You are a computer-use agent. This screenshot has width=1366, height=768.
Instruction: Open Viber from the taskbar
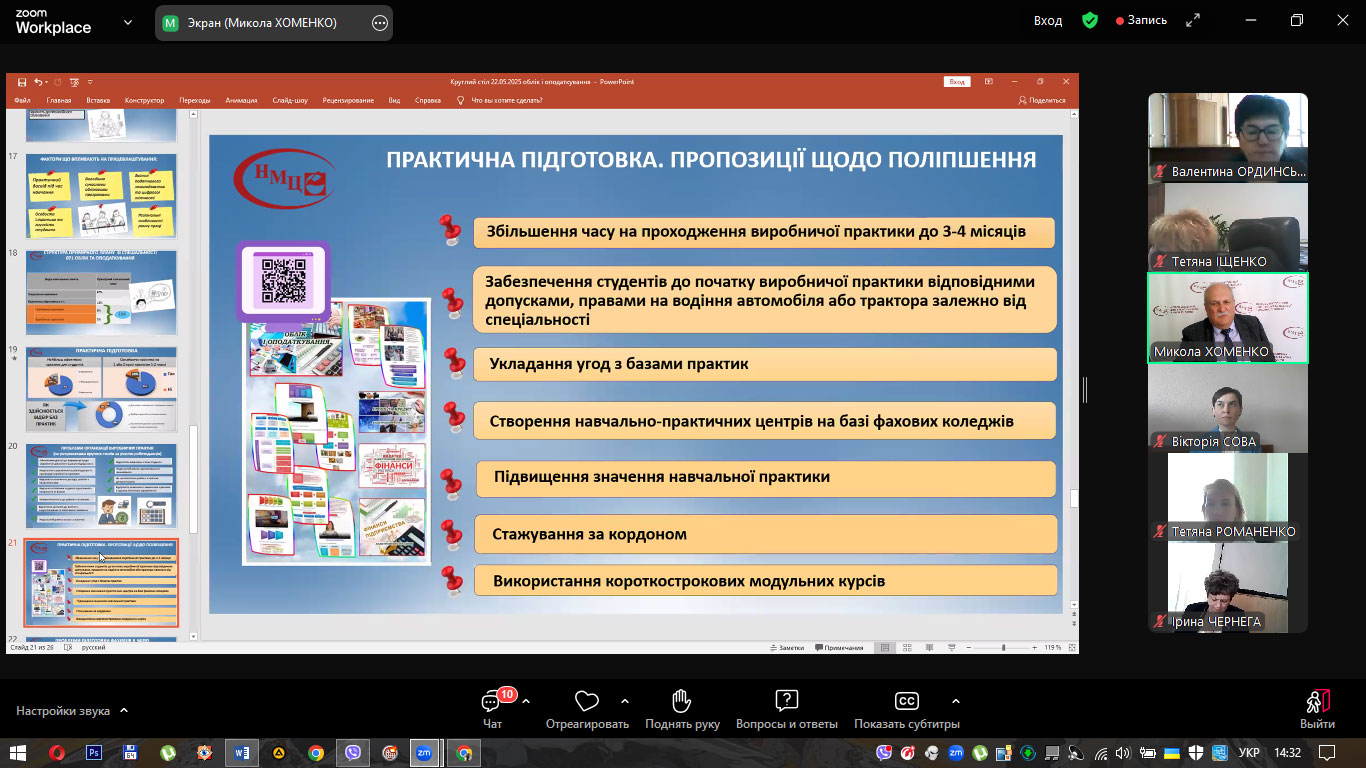click(x=352, y=753)
